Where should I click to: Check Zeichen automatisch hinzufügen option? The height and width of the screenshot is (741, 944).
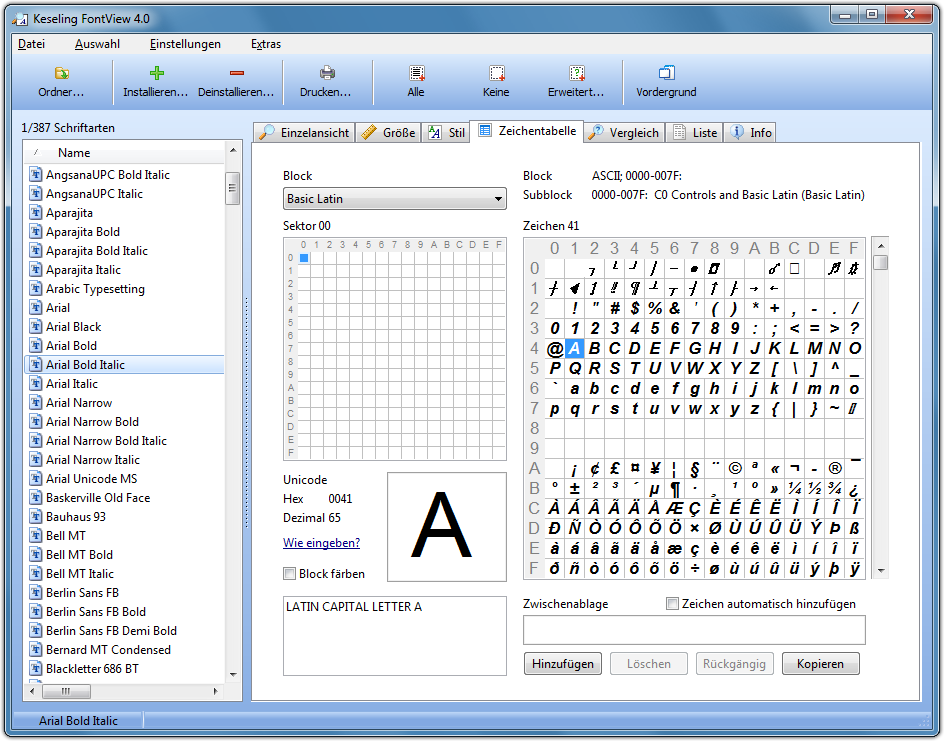point(673,604)
